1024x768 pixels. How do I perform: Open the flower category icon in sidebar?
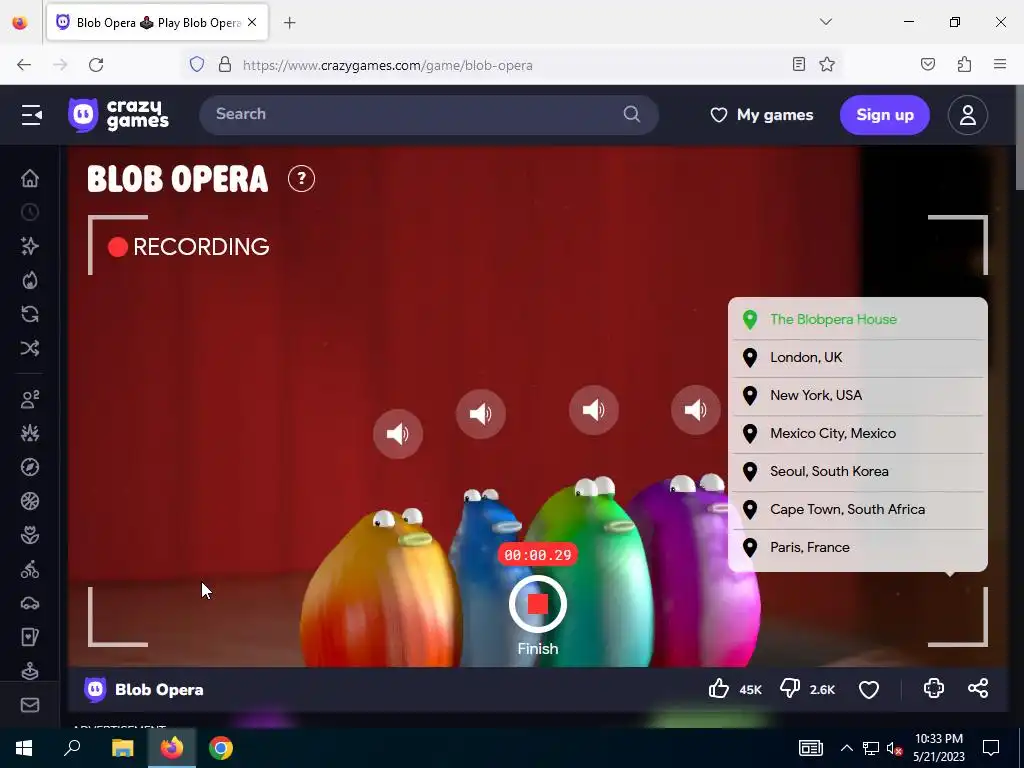pos(29,535)
